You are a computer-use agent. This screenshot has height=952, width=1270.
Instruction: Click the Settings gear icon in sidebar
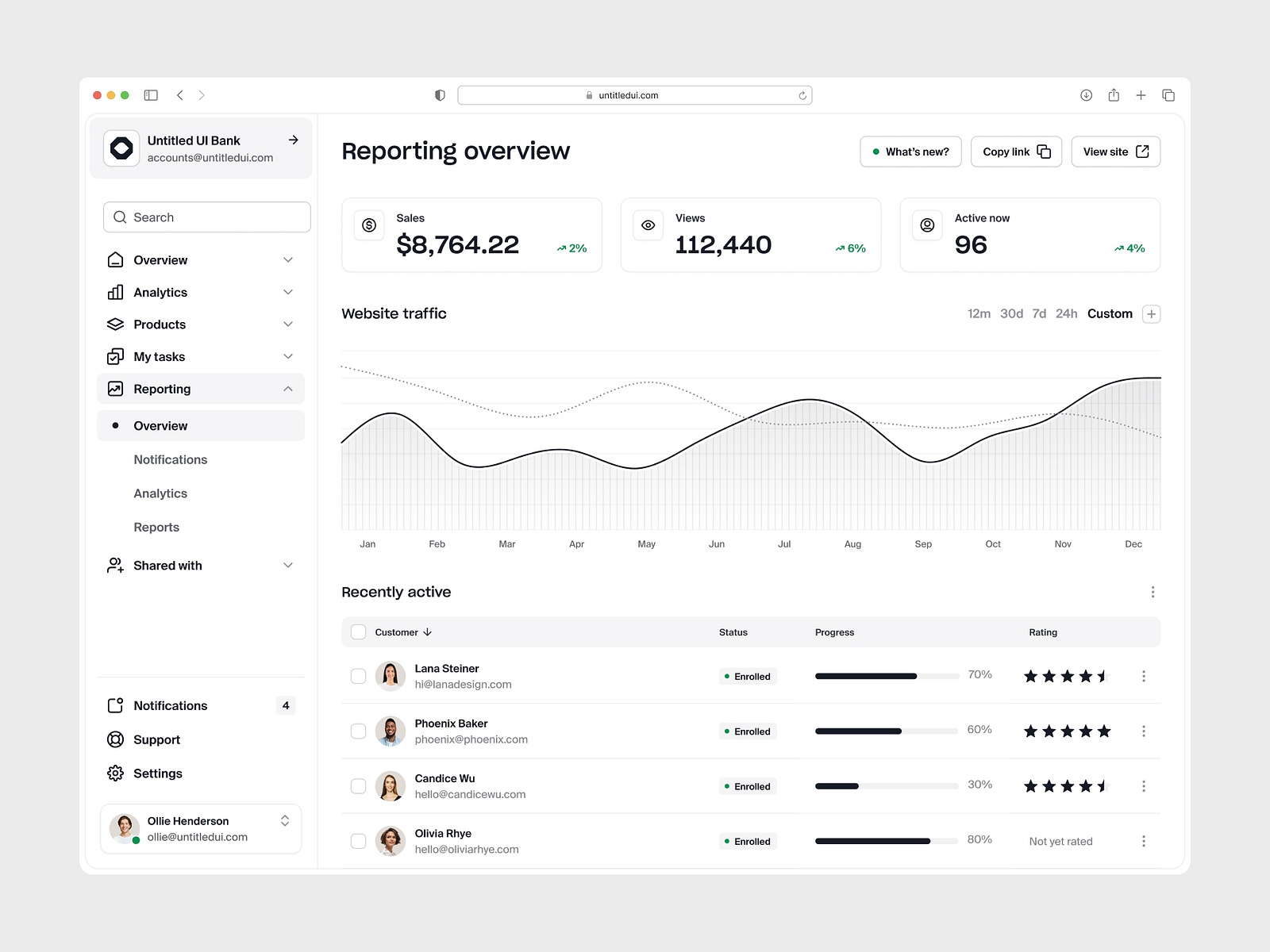tap(115, 773)
